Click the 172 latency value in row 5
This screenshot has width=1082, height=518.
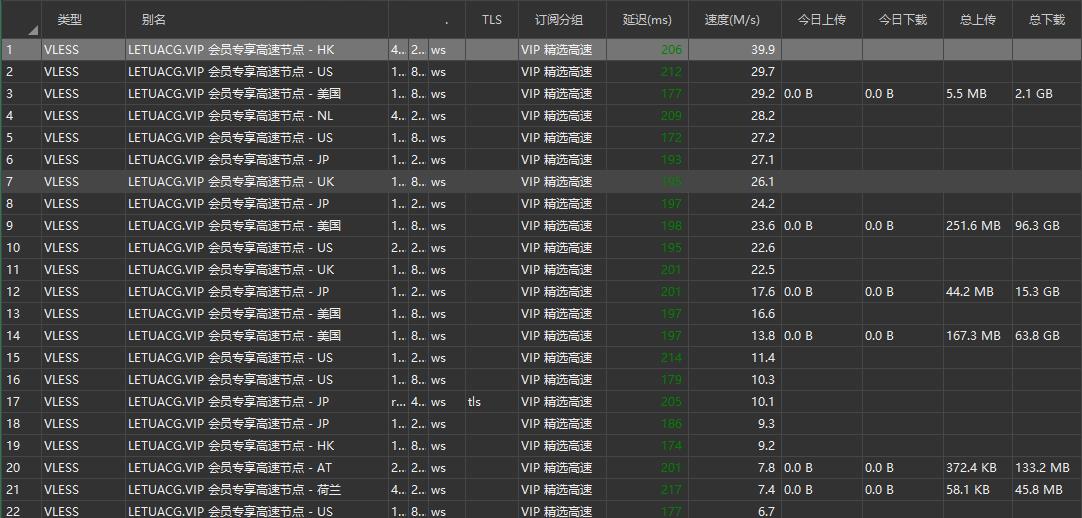click(x=670, y=138)
